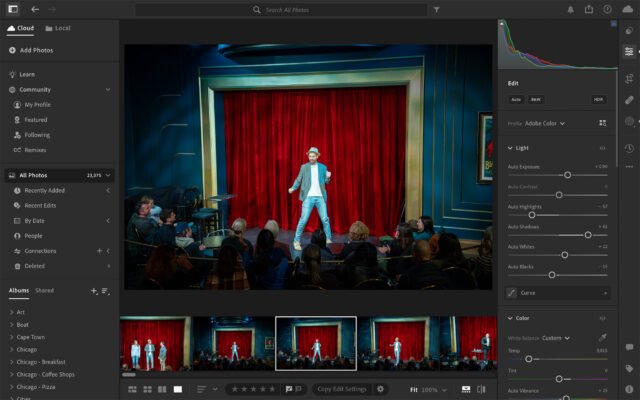Viewport: 640px width, 400px height.
Task: Add a connection with plus icon
Action: click(x=99, y=251)
